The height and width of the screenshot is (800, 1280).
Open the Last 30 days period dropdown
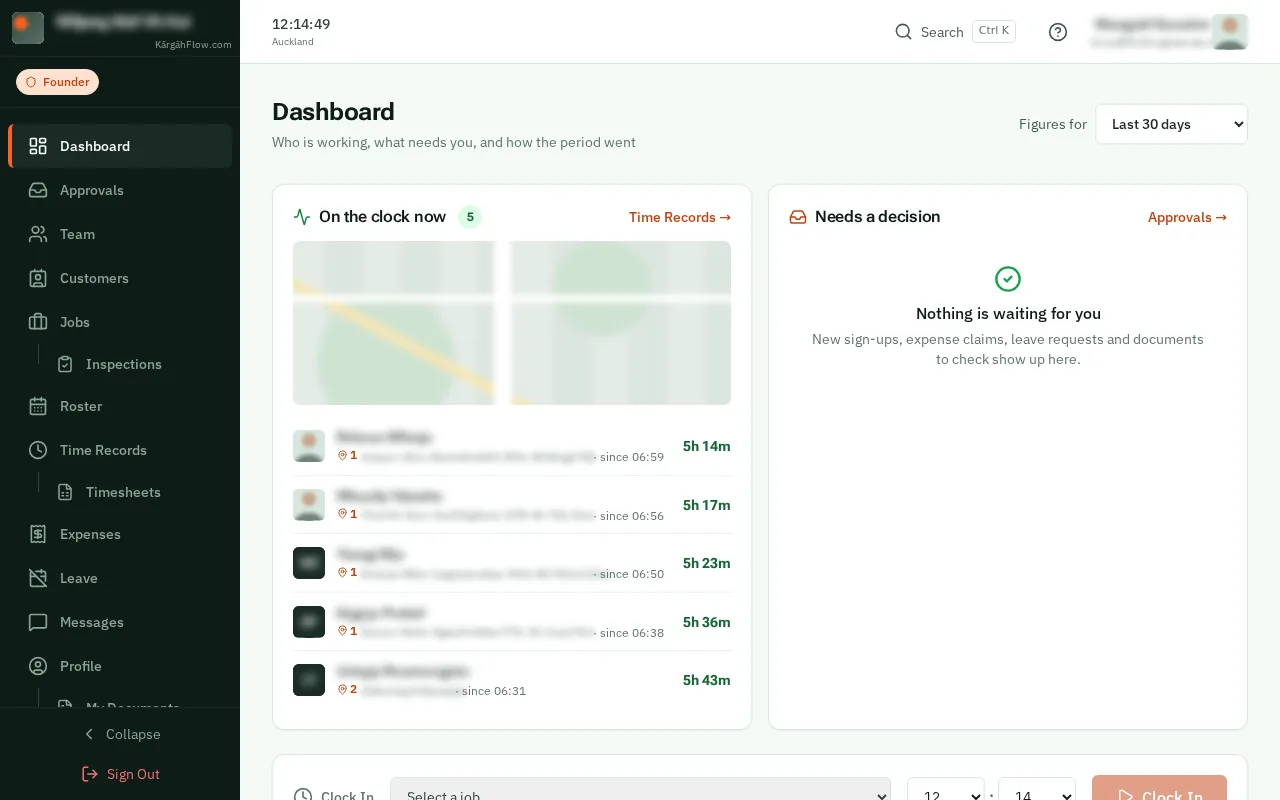click(1171, 124)
